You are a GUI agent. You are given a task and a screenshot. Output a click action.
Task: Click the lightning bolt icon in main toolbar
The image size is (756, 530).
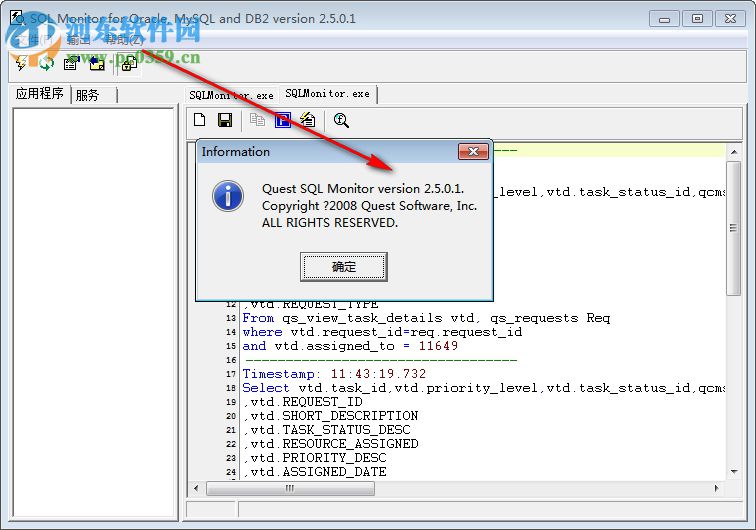click(x=21, y=63)
